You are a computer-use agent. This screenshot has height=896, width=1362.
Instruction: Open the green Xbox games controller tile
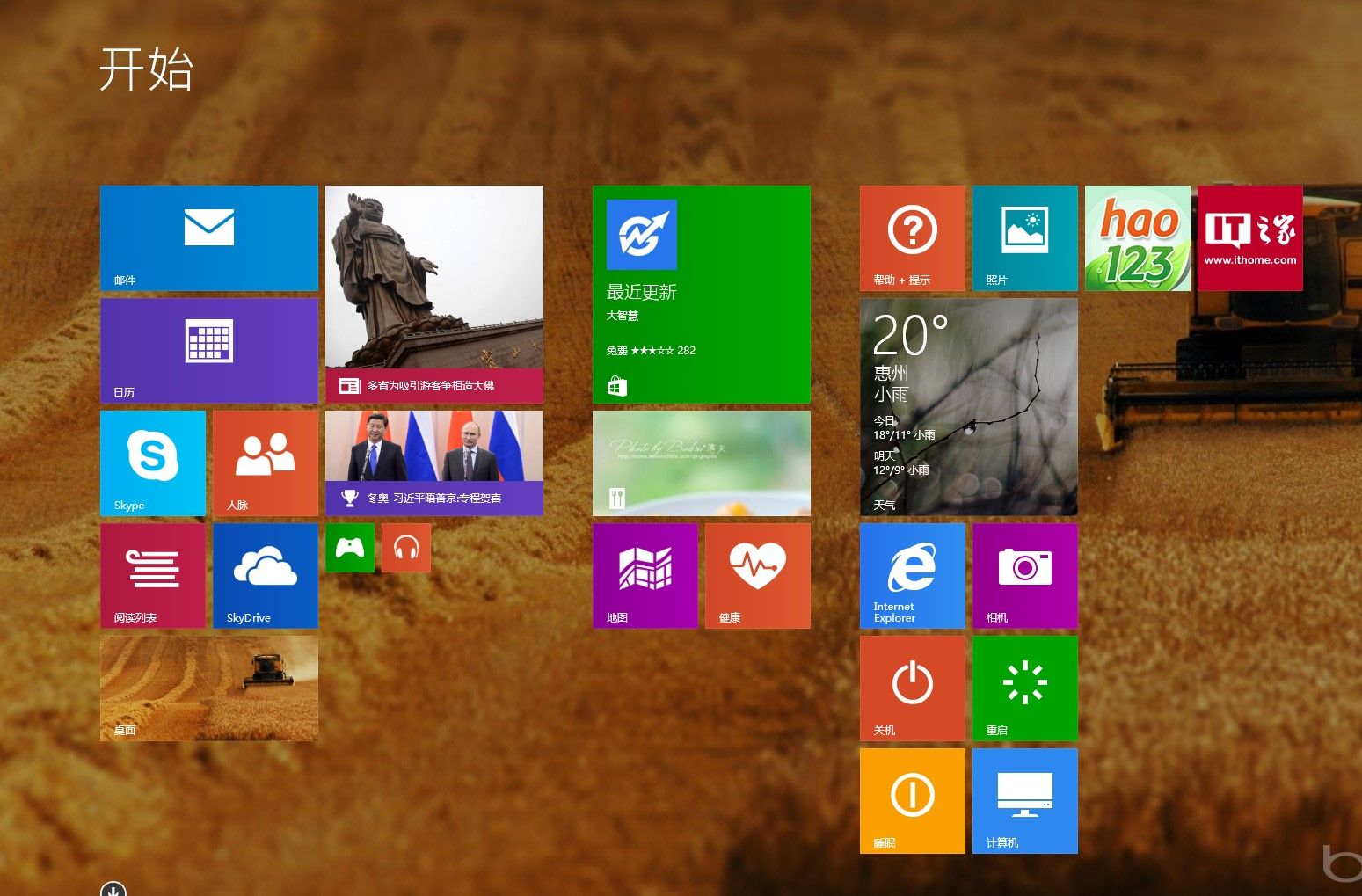pos(350,547)
